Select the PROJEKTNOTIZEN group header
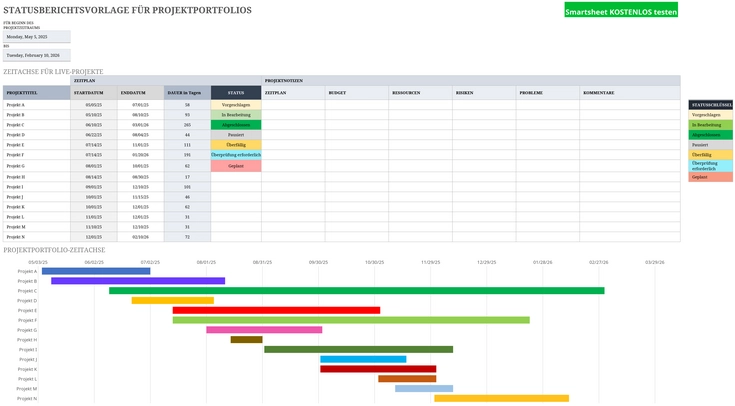735x406 pixels. (x=471, y=81)
